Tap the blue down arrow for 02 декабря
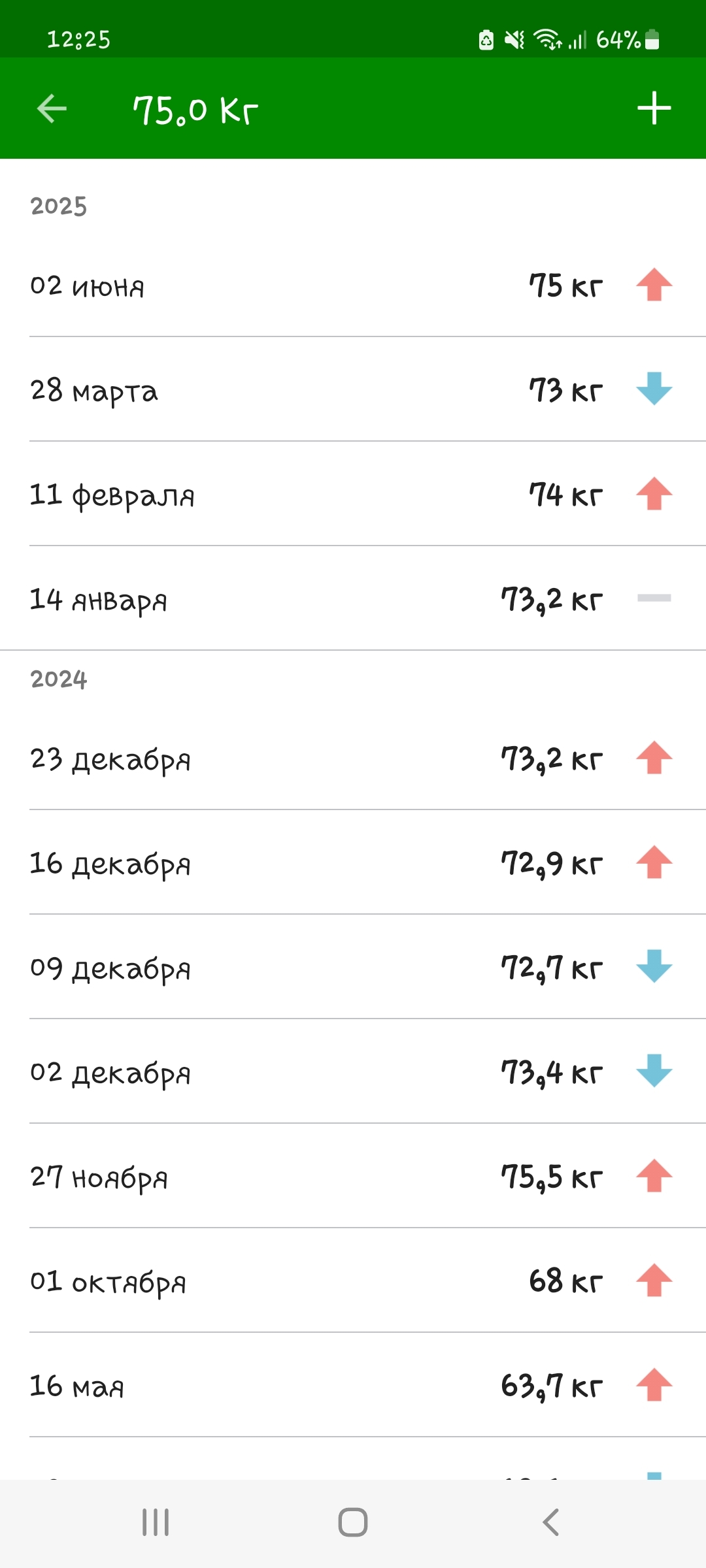Viewport: 706px width, 1568px height. [654, 1071]
